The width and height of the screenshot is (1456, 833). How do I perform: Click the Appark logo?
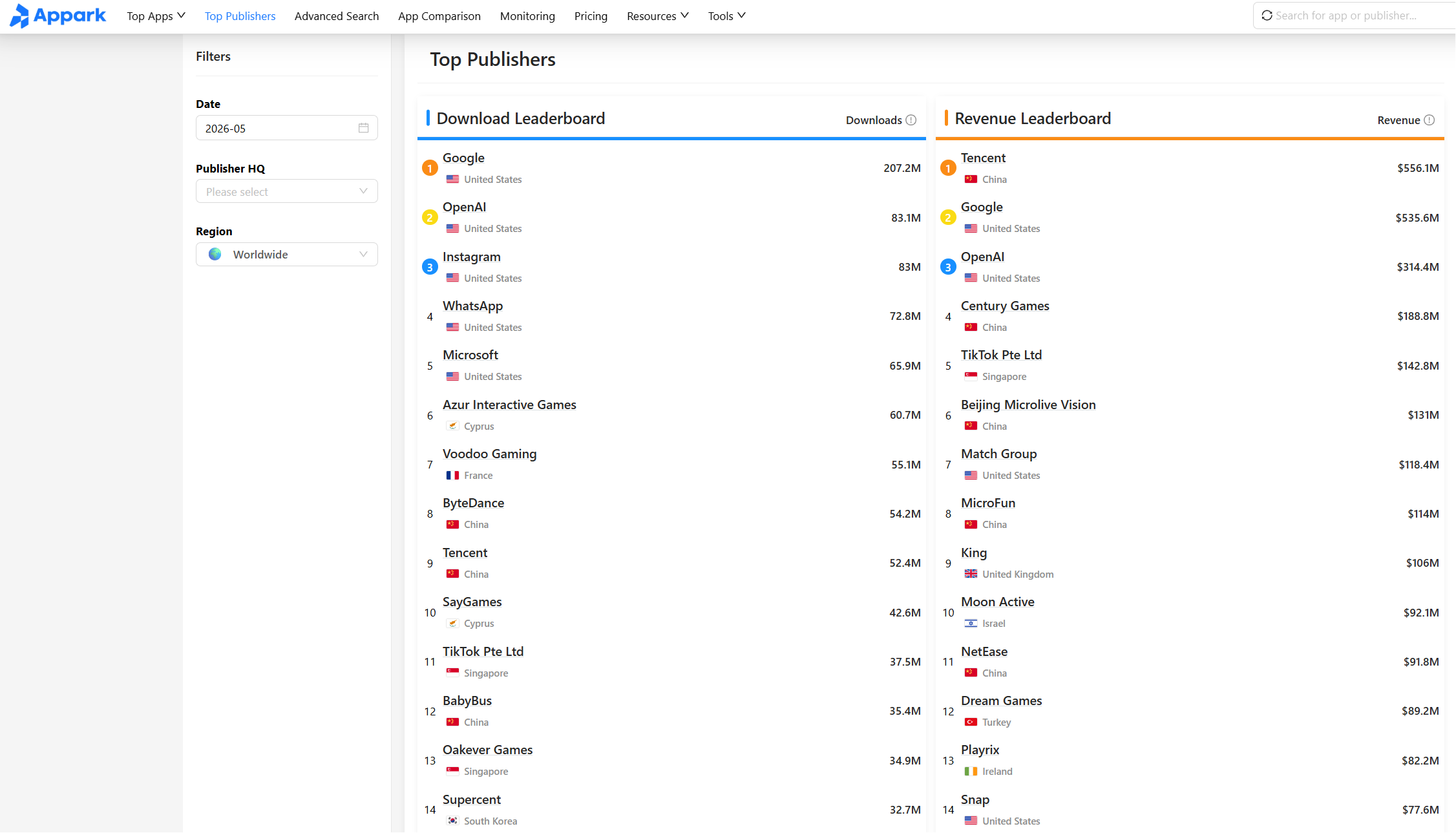click(58, 16)
